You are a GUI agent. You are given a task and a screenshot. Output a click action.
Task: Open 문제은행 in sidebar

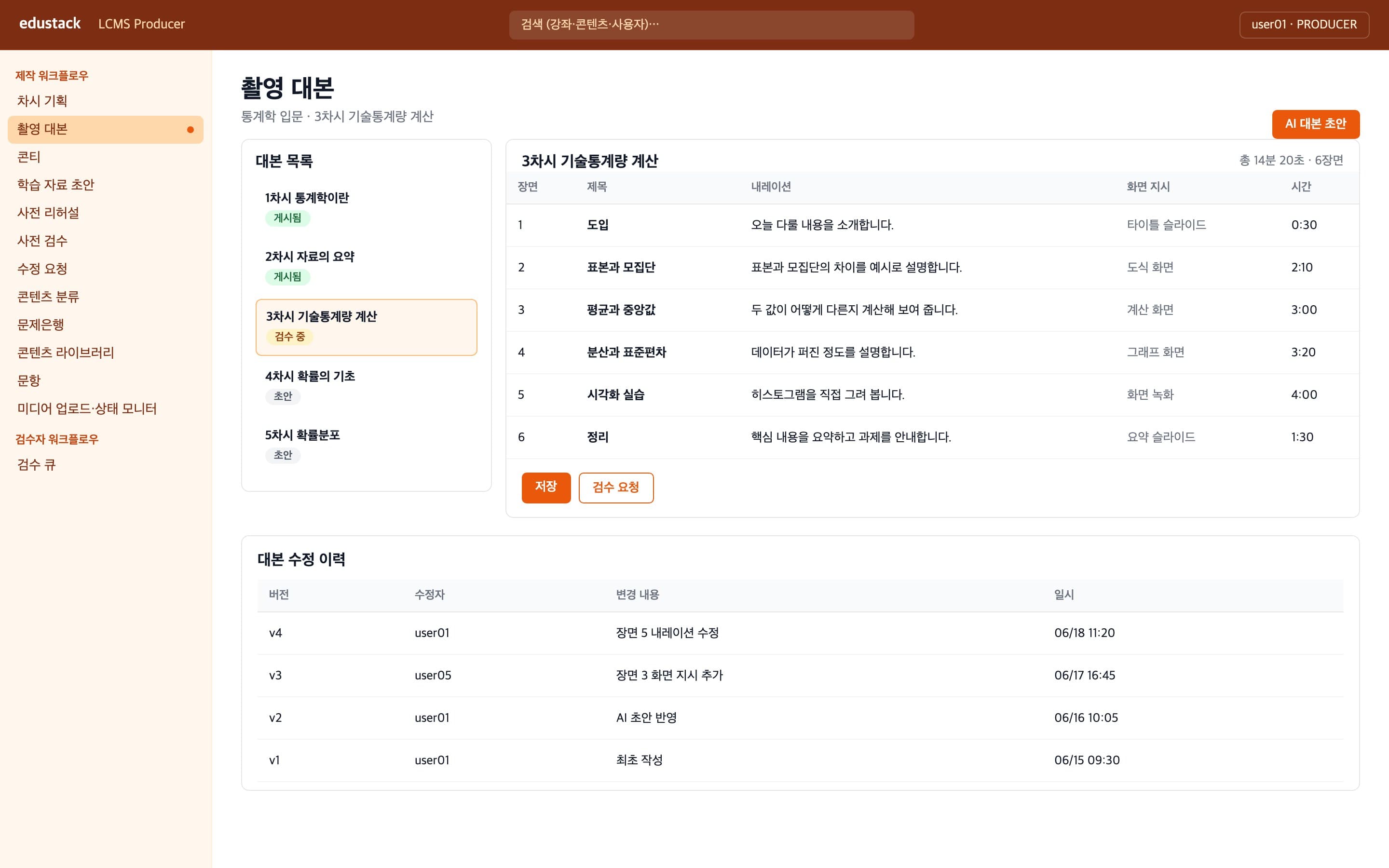pyautogui.click(x=106, y=325)
